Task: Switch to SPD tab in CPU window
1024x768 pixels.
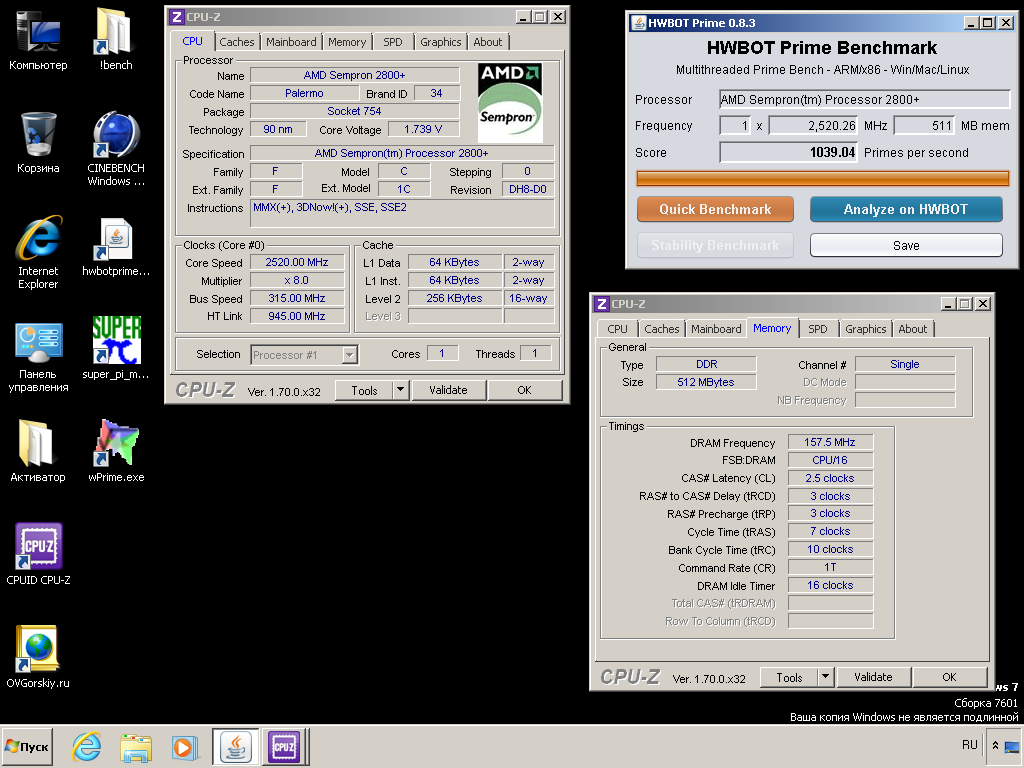Action: (x=392, y=42)
